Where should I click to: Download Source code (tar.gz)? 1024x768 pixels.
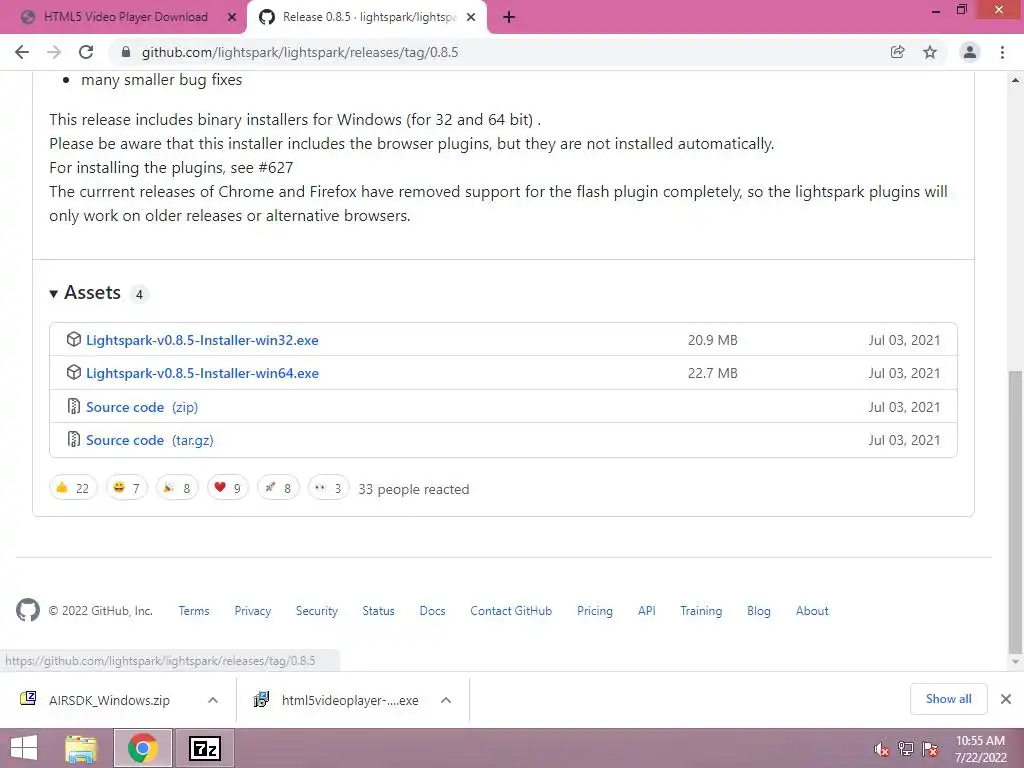pyautogui.click(x=150, y=440)
